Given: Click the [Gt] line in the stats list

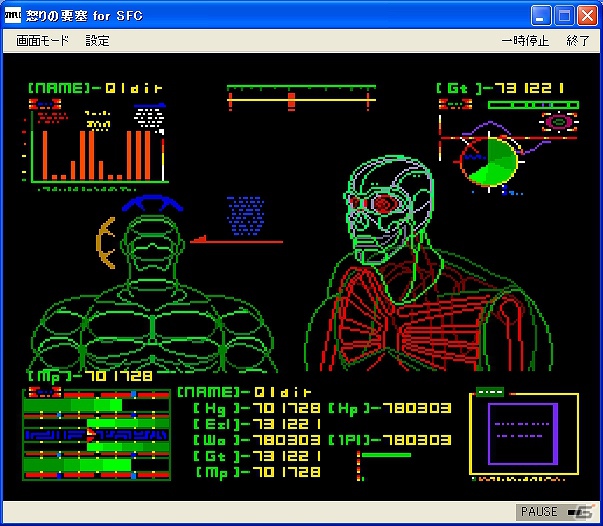Looking at the screenshot, I should pos(257,456).
